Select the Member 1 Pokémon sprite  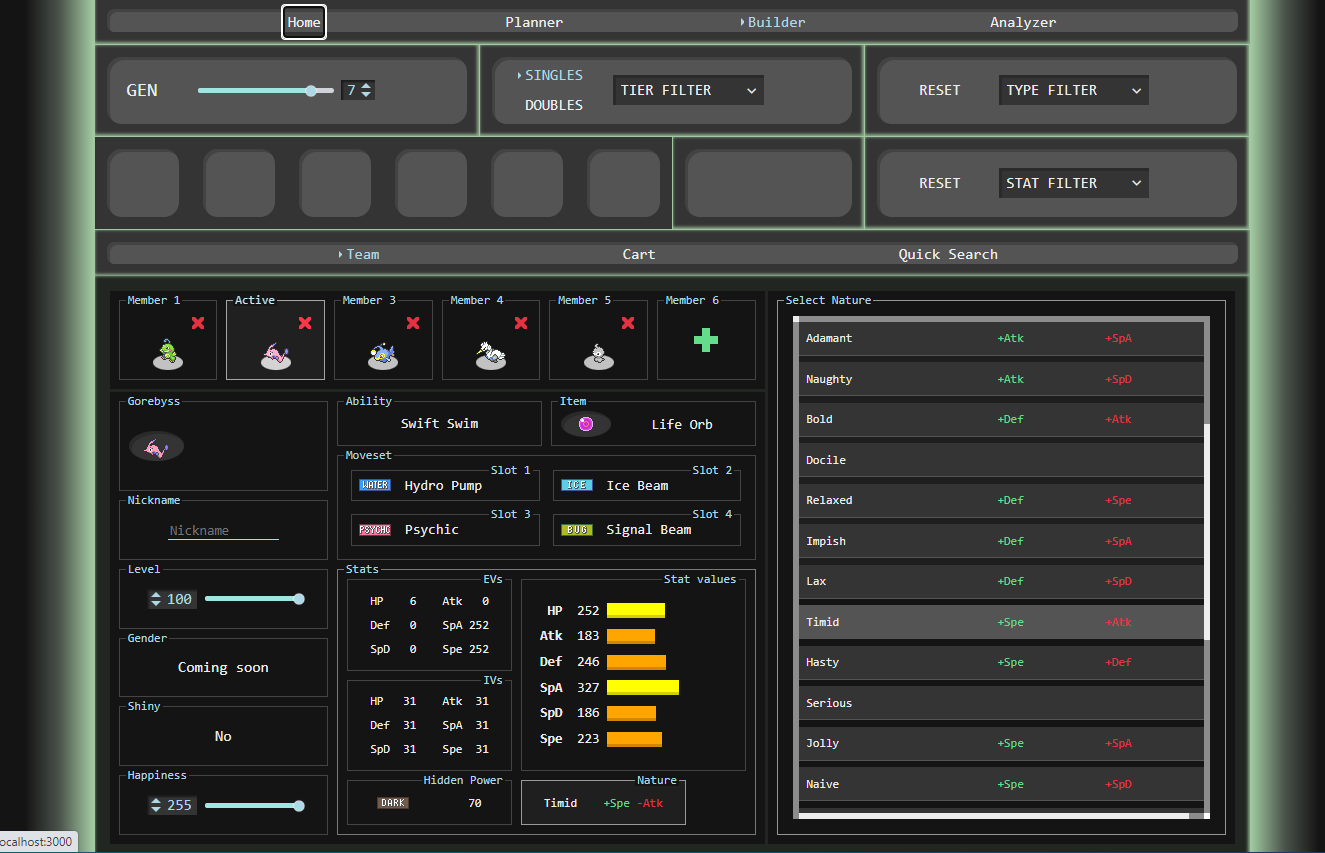pos(167,353)
